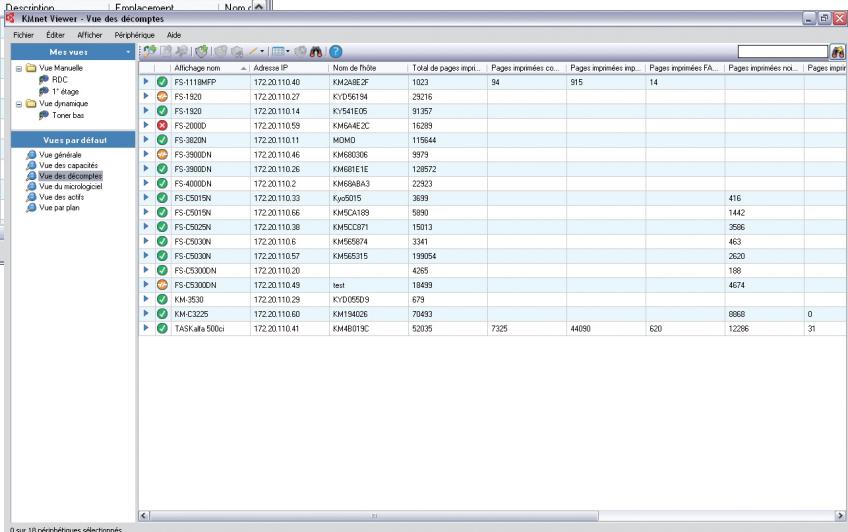Sort by Pages imprimées FA... column
The width and height of the screenshot is (848, 532).
684,68
